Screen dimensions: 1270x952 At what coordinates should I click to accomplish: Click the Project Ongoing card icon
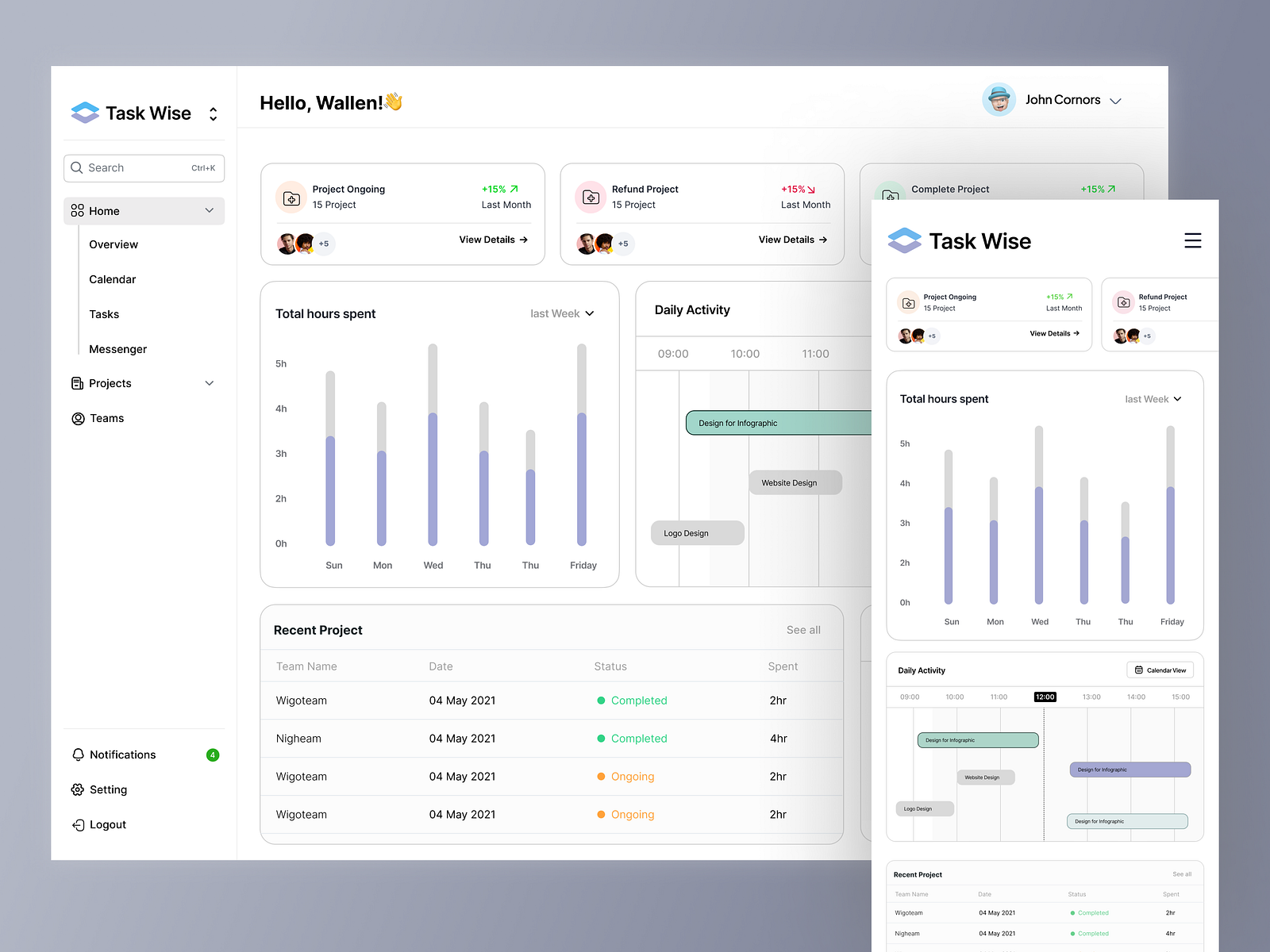[291, 197]
